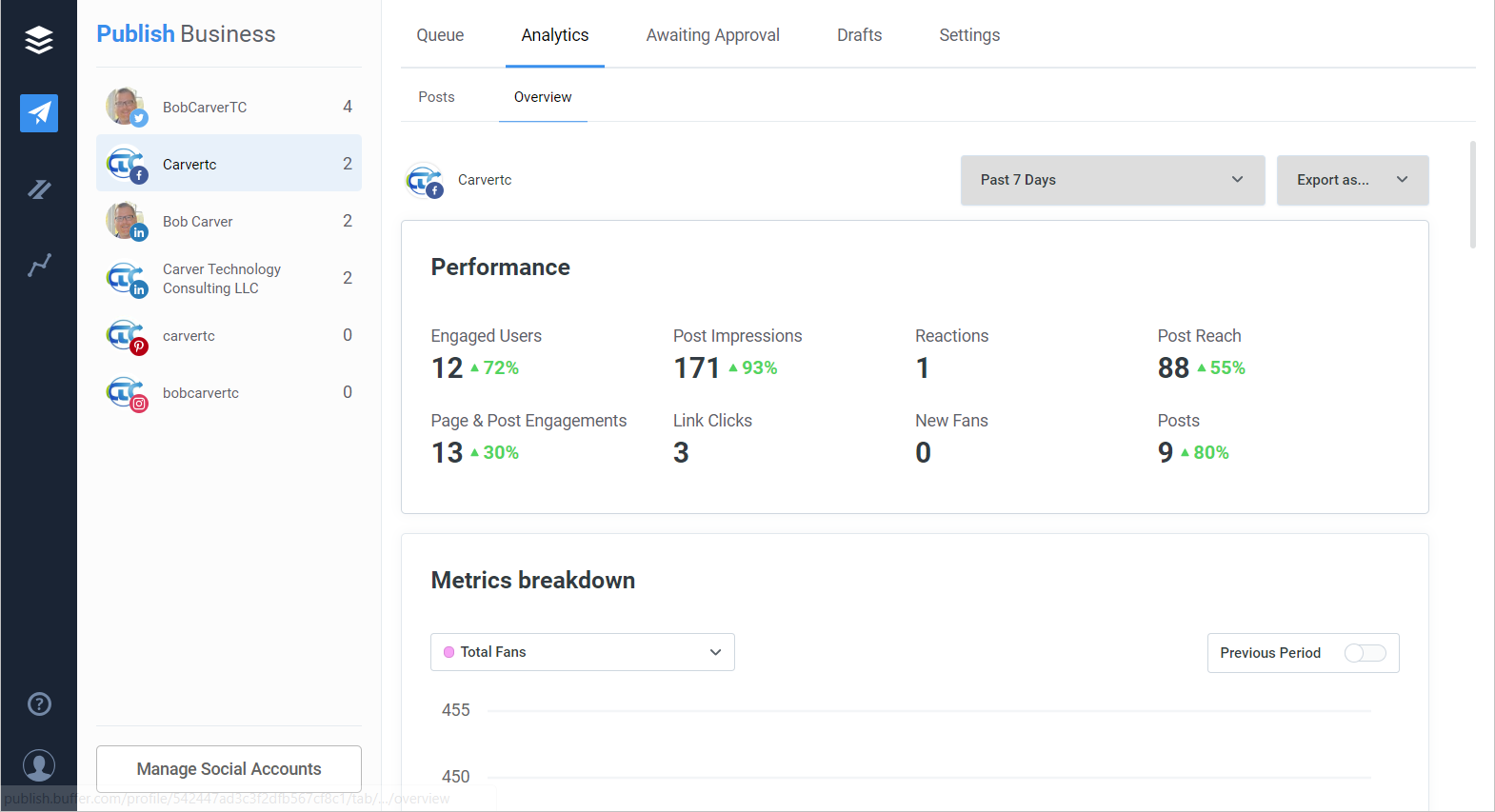The height and width of the screenshot is (812, 1495).
Task: Open the Overview analytics sub-tab
Action: tap(543, 97)
